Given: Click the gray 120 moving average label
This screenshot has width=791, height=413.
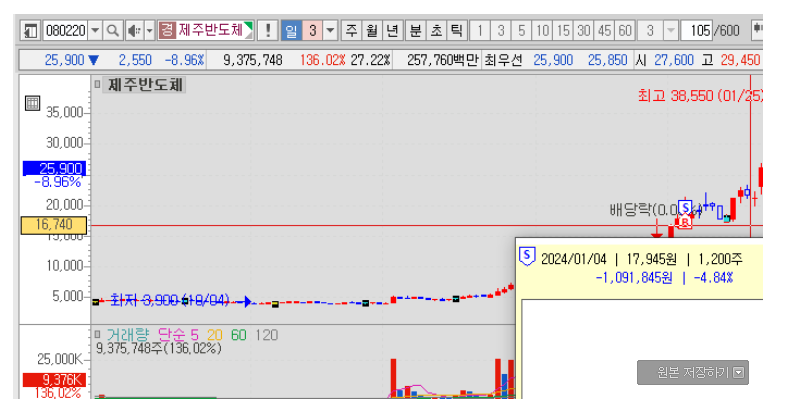Looking at the screenshot, I should (266, 335).
